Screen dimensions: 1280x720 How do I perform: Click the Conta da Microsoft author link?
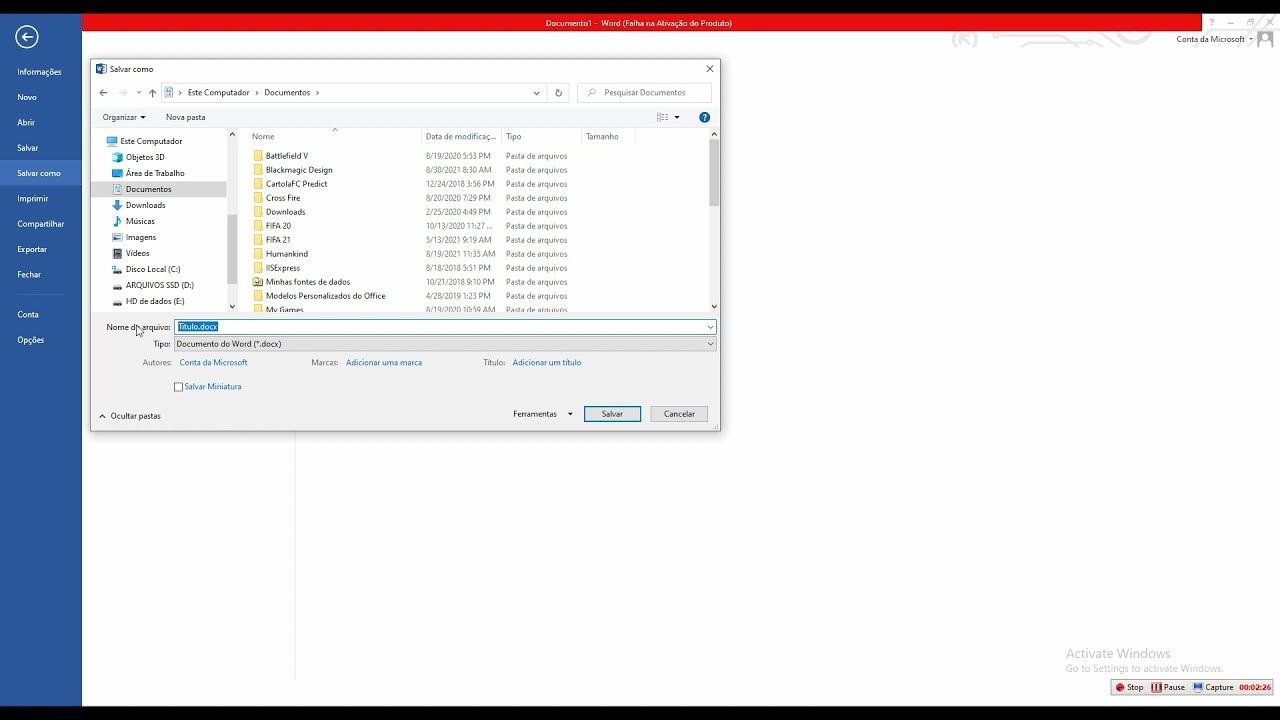click(x=213, y=363)
